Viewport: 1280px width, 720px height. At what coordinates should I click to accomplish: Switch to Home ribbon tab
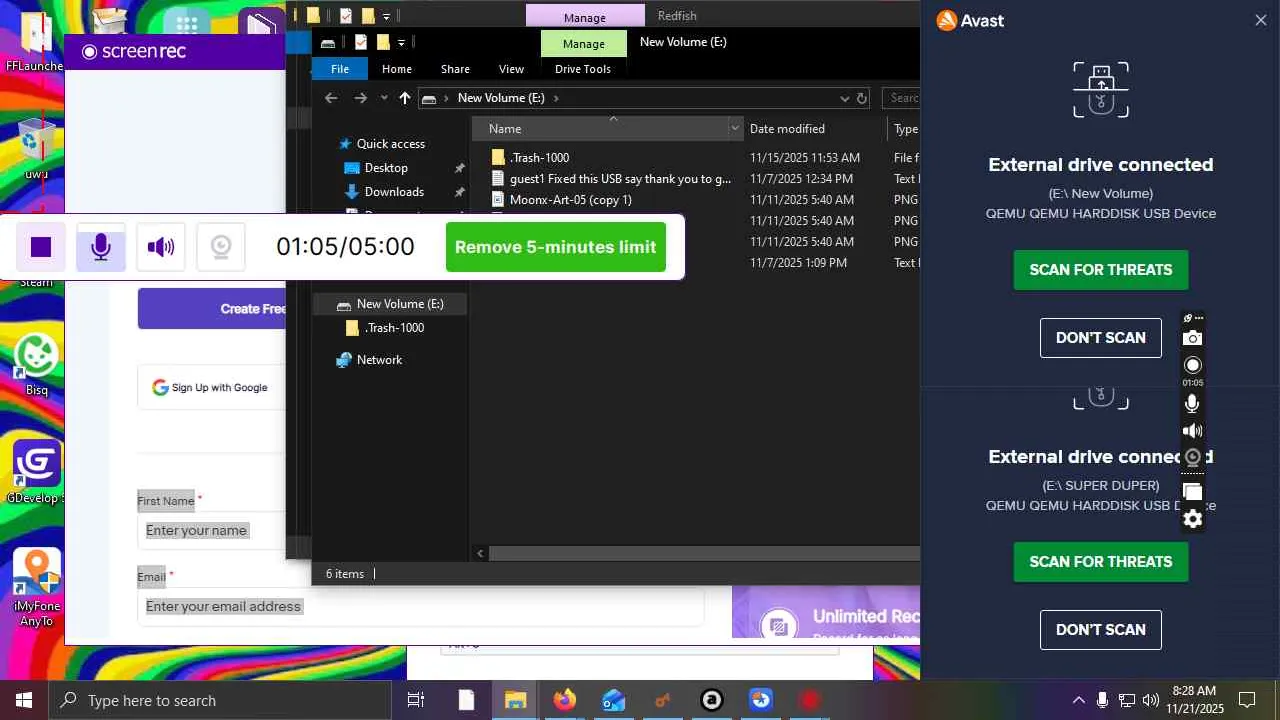(397, 69)
